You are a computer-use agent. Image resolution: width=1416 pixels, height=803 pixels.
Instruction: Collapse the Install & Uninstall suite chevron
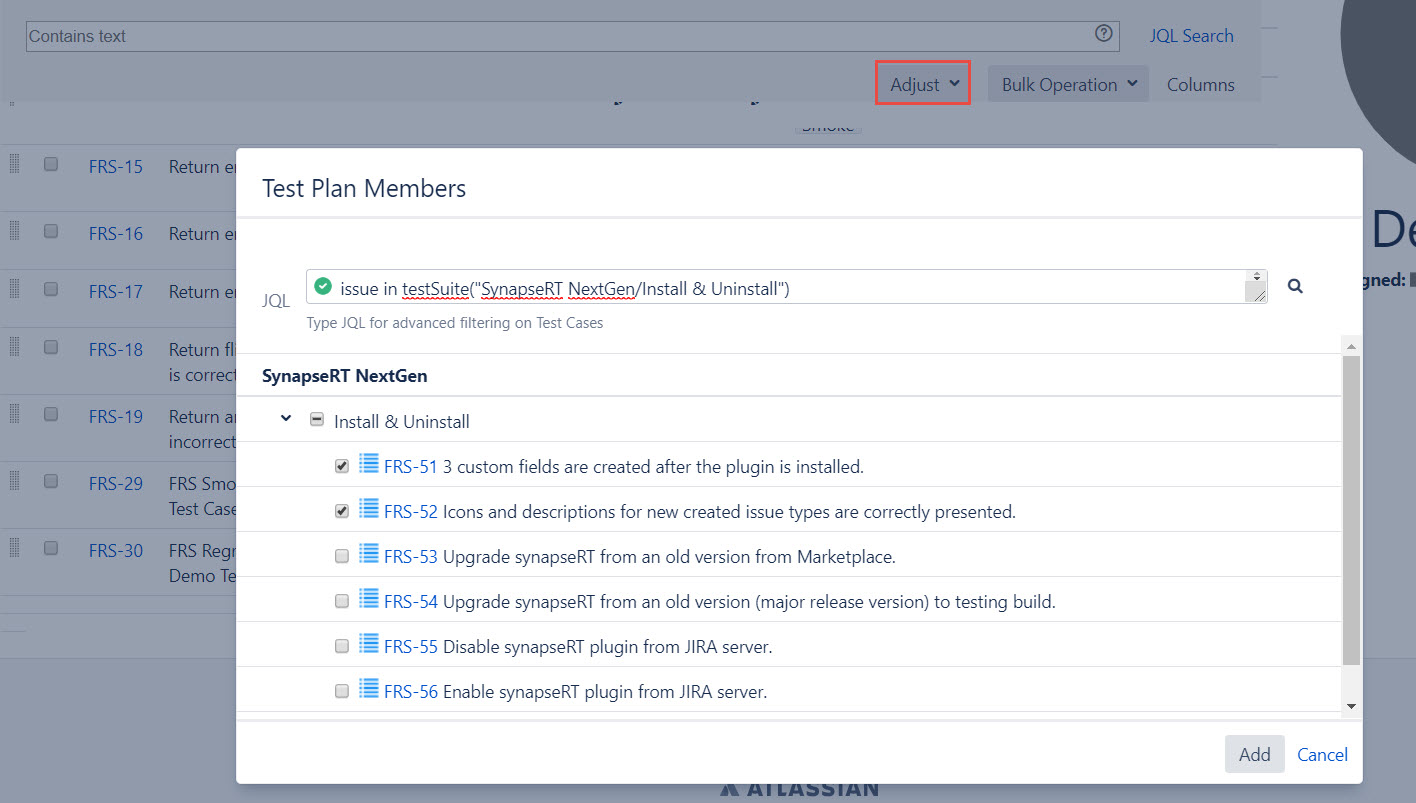(286, 419)
